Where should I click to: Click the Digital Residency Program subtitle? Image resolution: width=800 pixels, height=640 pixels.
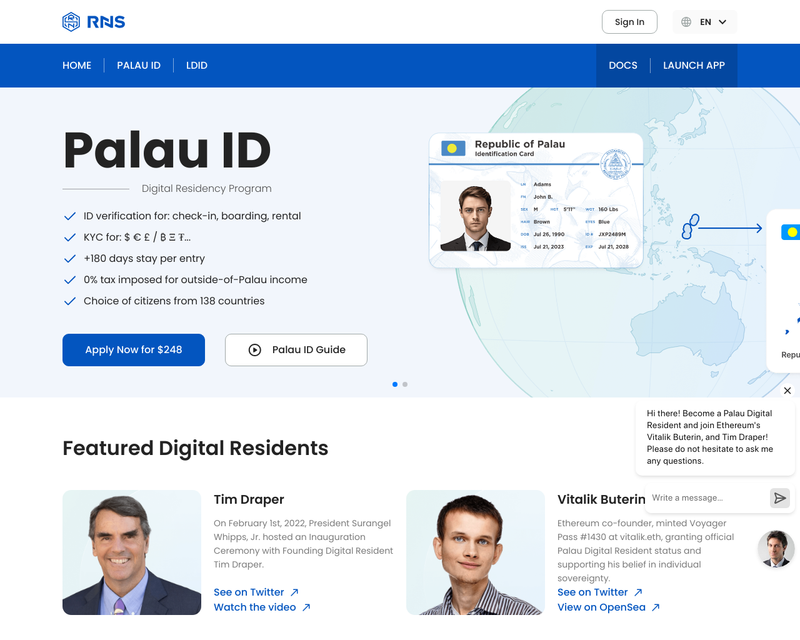(207, 188)
